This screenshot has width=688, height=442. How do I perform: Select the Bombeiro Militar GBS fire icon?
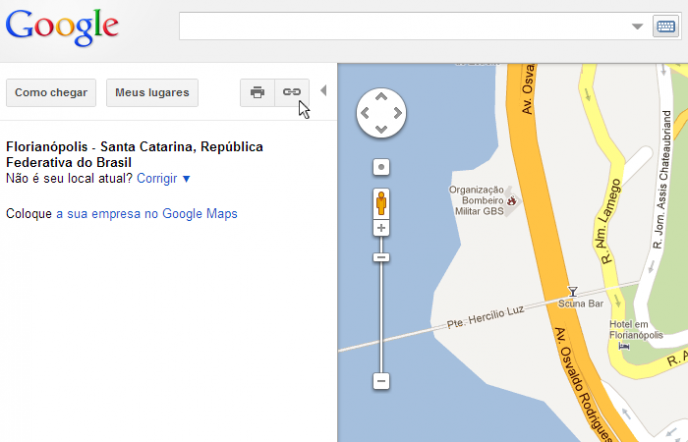pyautogui.click(x=513, y=200)
